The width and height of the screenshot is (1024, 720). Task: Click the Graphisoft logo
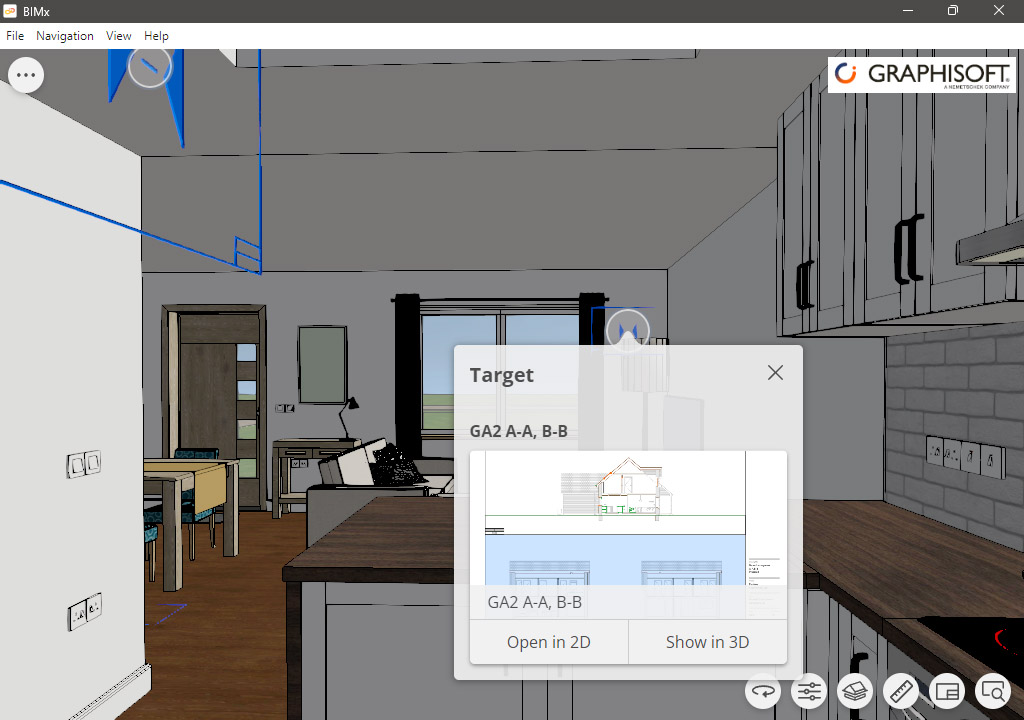click(x=920, y=75)
